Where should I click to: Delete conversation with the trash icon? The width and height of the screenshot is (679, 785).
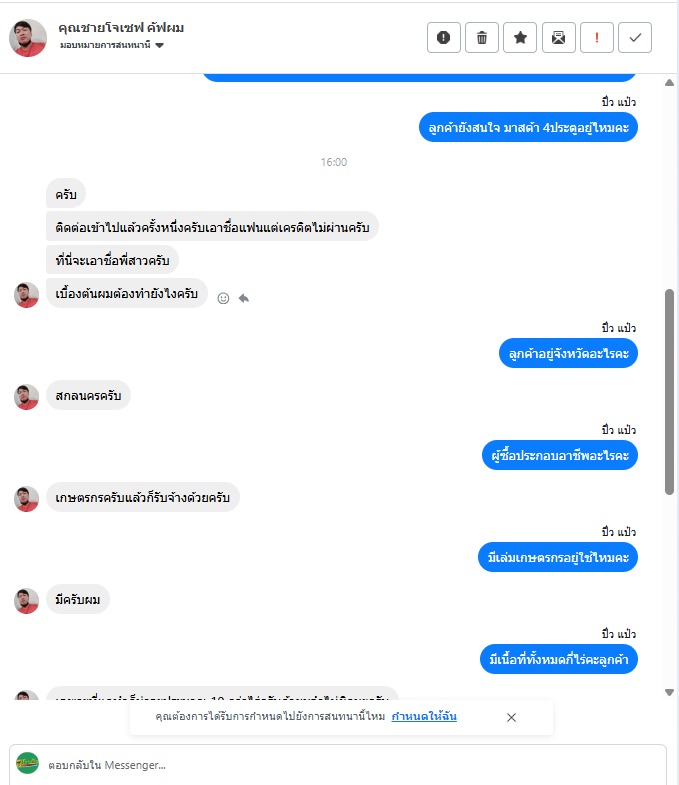point(482,38)
